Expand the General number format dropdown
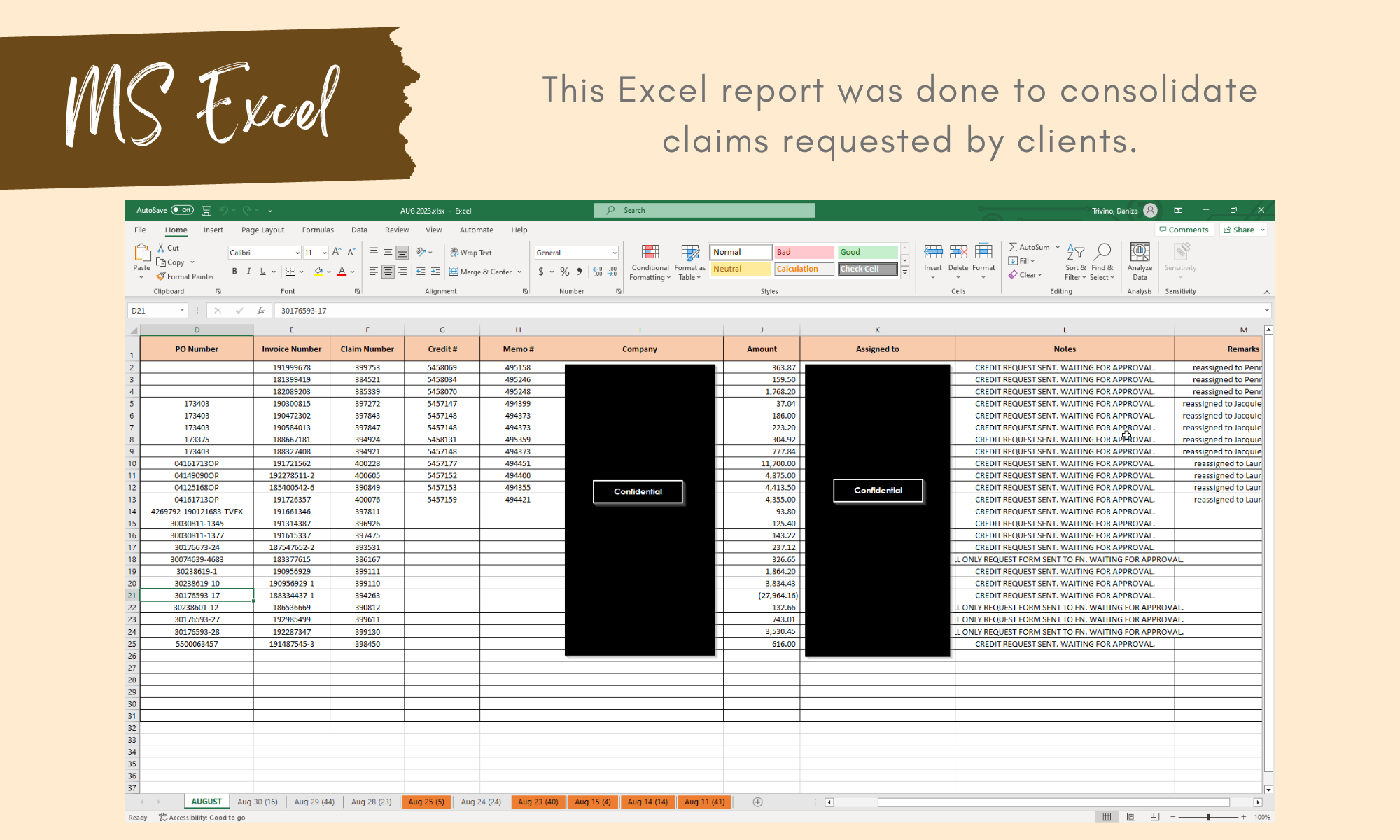The width and height of the screenshot is (1400, 840). [615, 253]
